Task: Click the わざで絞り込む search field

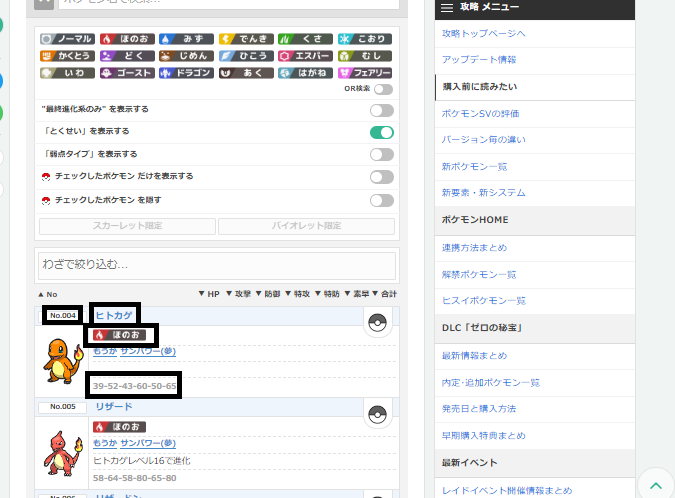Action: (217, 265)
